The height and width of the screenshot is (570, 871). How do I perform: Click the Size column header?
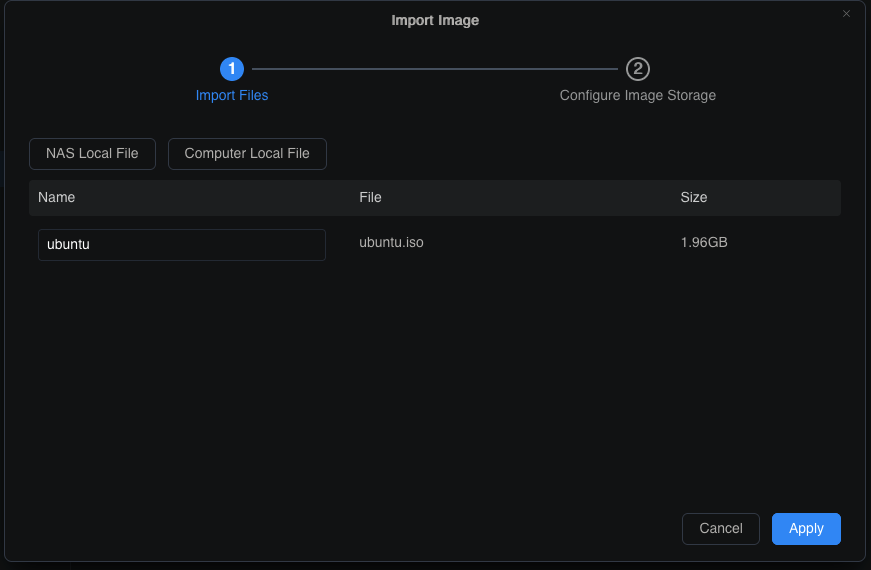click(x=694, y=198)
